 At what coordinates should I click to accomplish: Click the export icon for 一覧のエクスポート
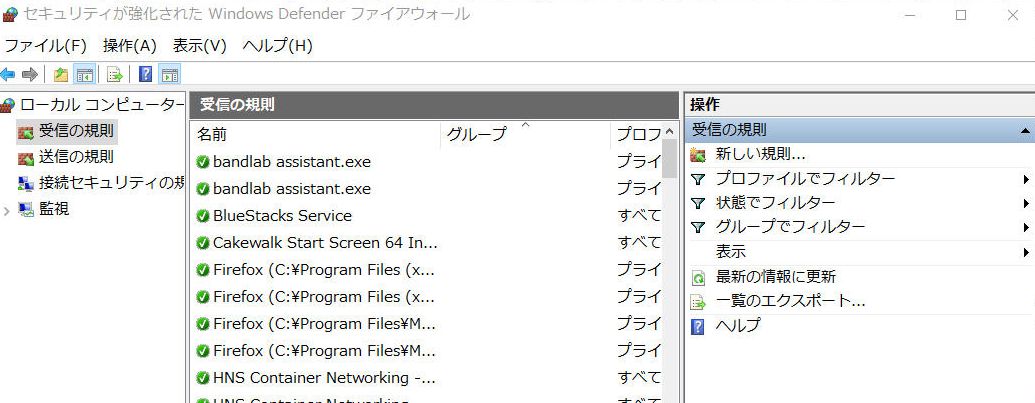[698, 303]
